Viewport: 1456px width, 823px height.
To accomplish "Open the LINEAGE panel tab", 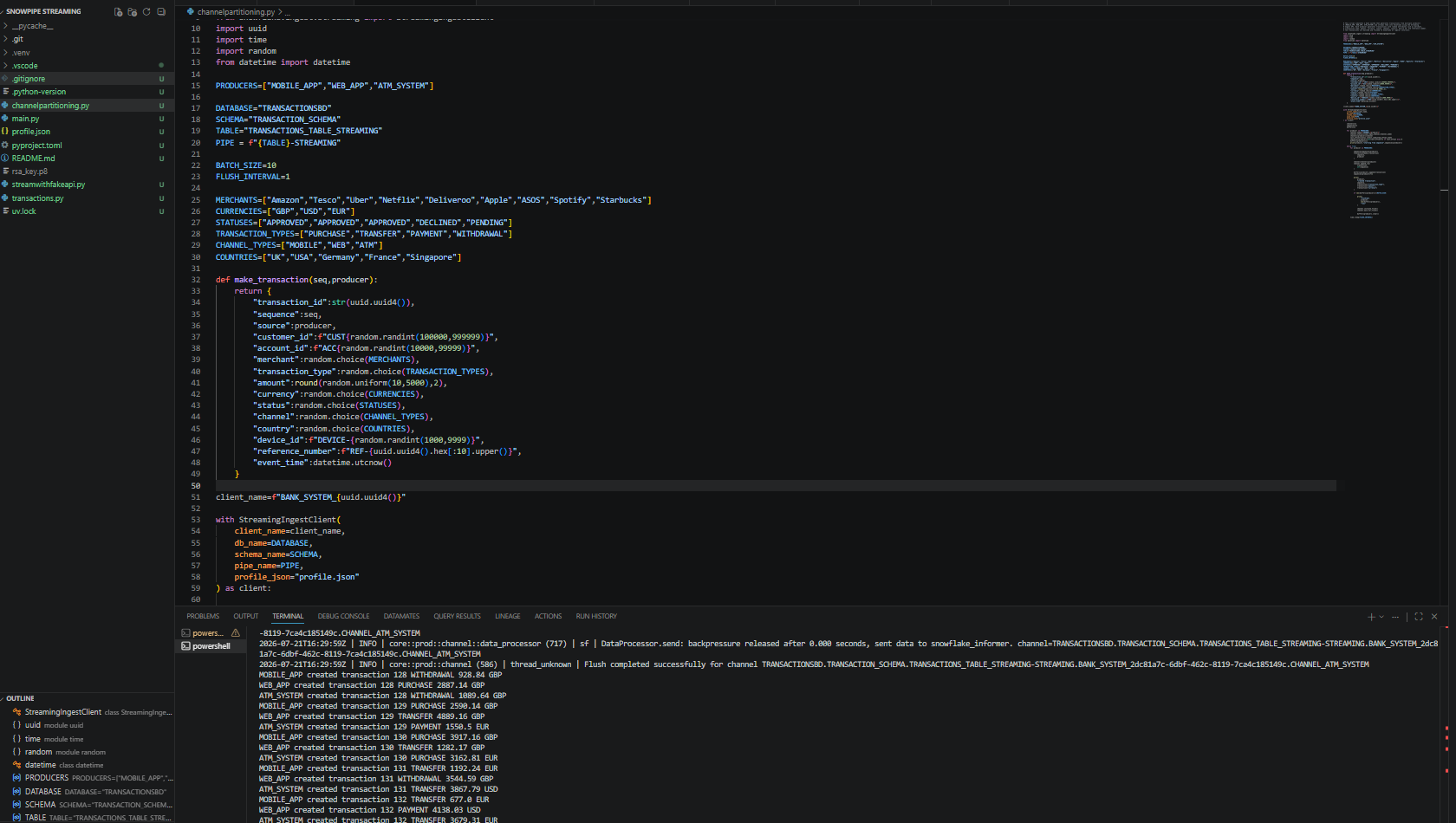I will pos(508,617).
